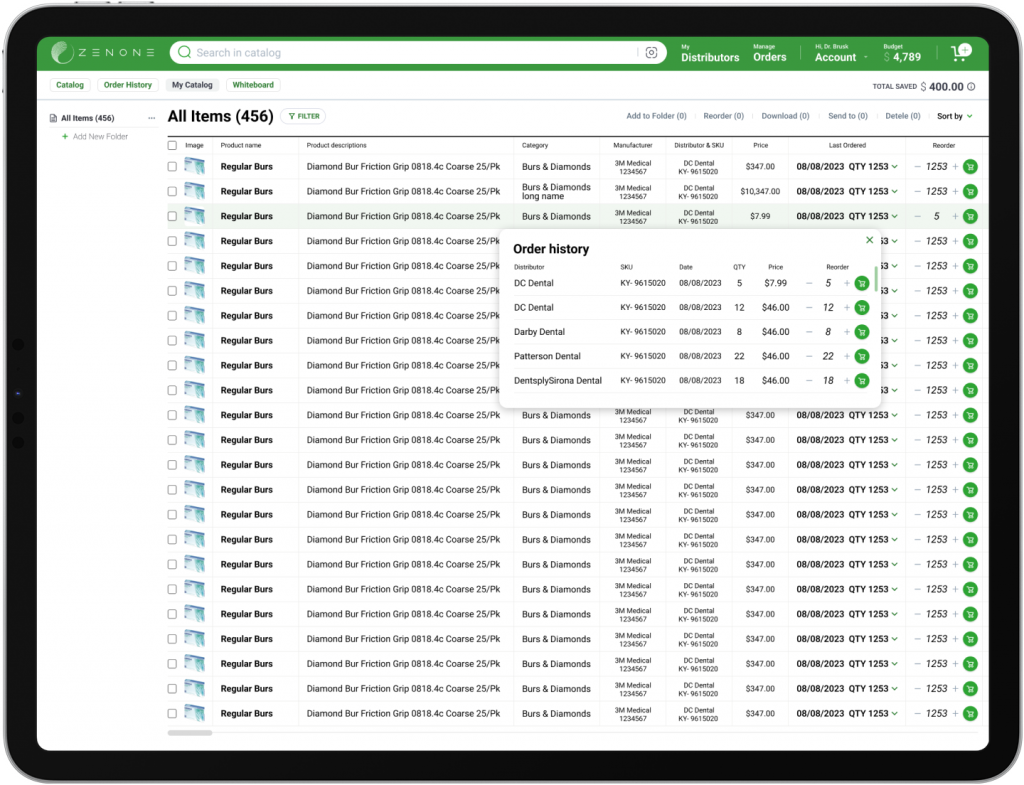Expand Last Ordered chevron on $10,347.00 row
1024x785 pixels.
point(895,191)
